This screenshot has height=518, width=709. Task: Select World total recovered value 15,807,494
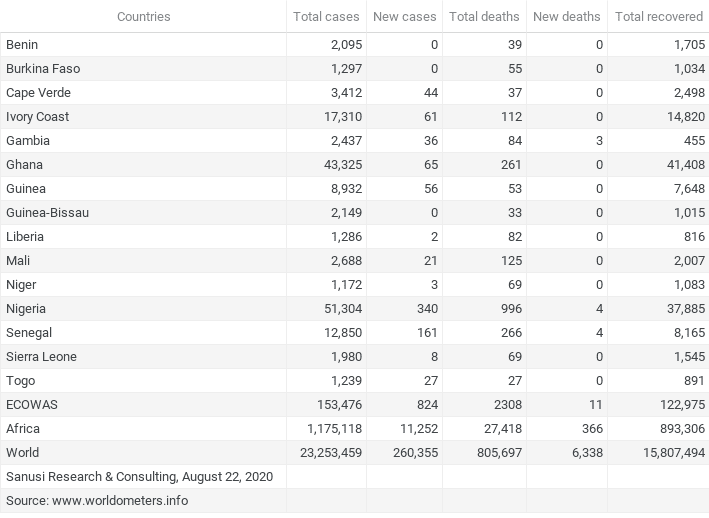tap(663, 453)
